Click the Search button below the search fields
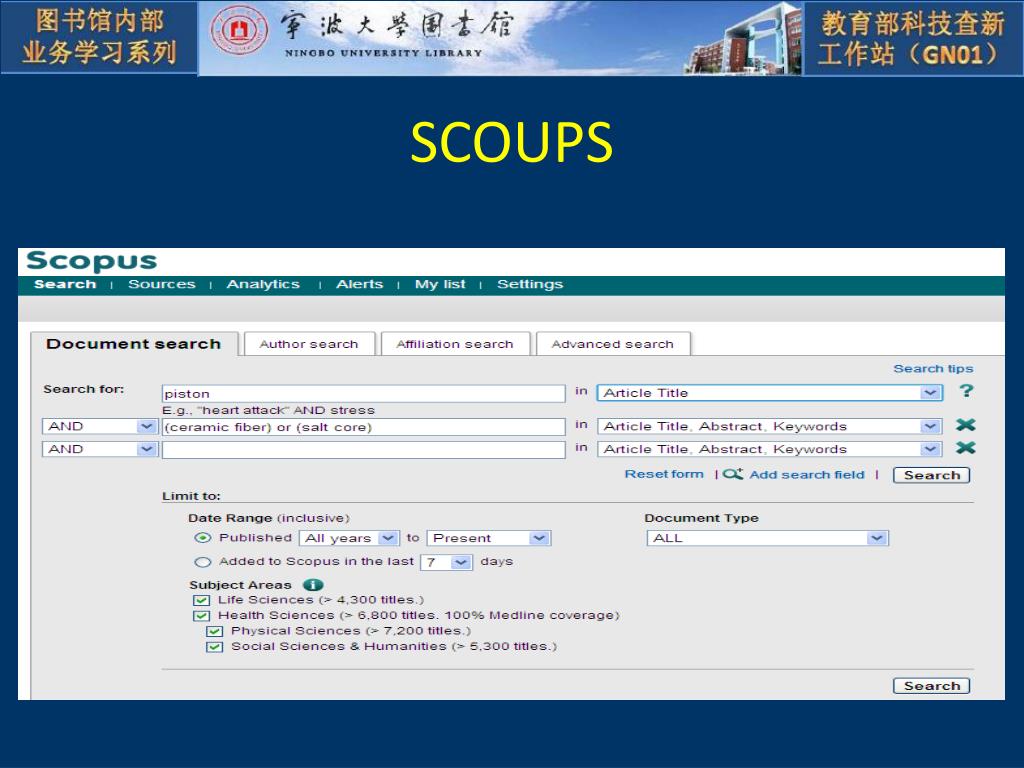The width and height of the screenshot is (1024, 768). [931, 475]
